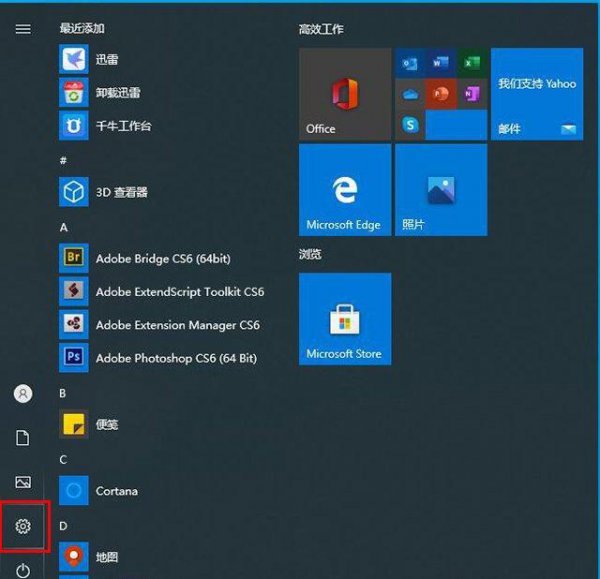Click the 最近添加 section header
This screenshot has height=579, width=600.
[x=82, y=28]
